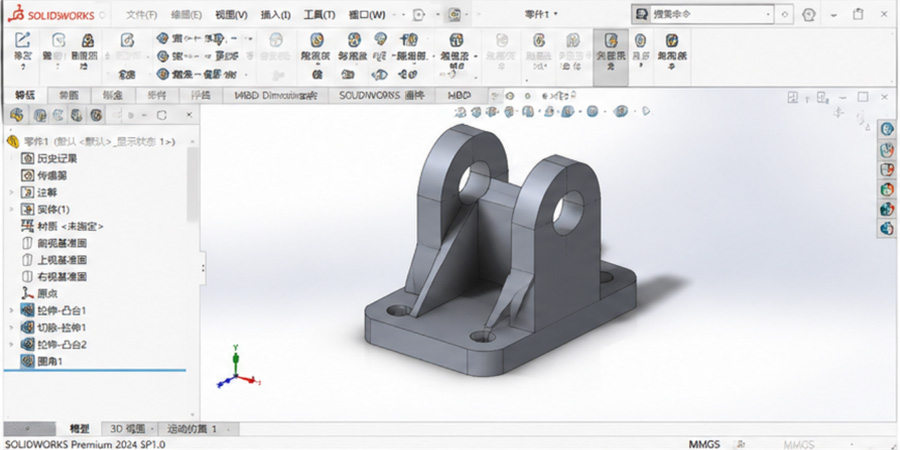The image size is (900, 450).
Task: Open the 工具(T) menu
Action: [319, 15]
